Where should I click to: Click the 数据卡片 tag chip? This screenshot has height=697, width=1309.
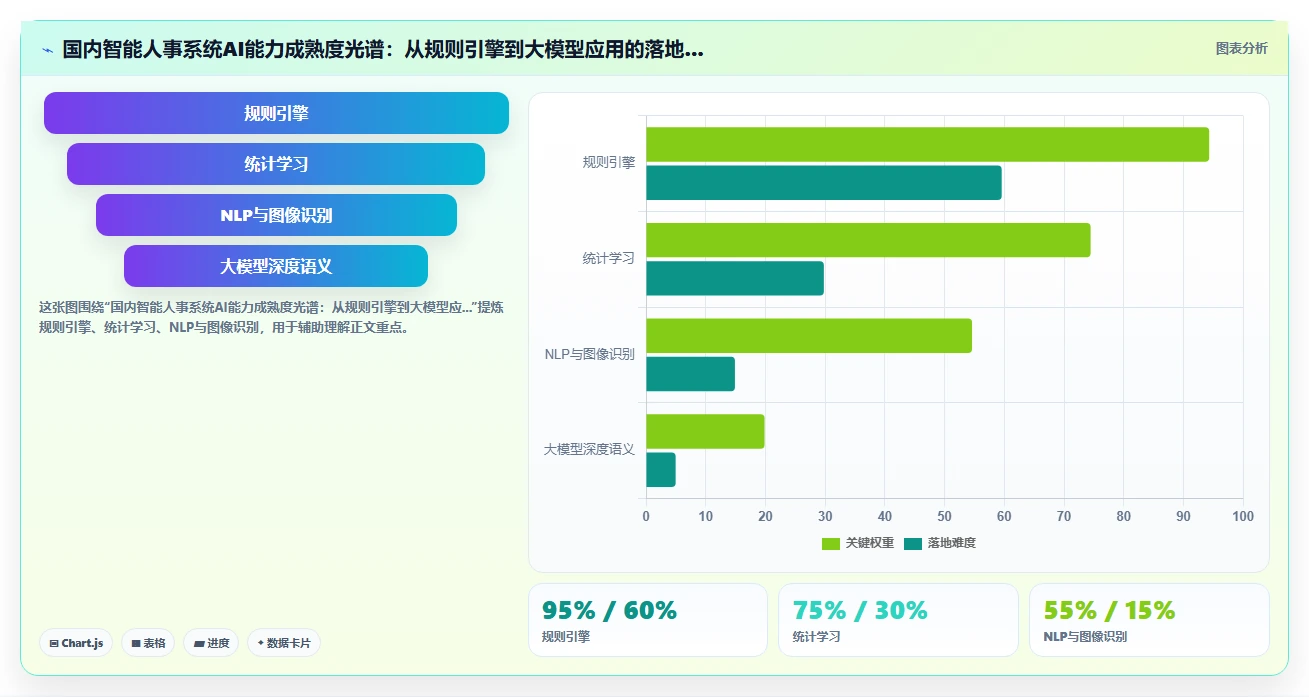point(283,643)
